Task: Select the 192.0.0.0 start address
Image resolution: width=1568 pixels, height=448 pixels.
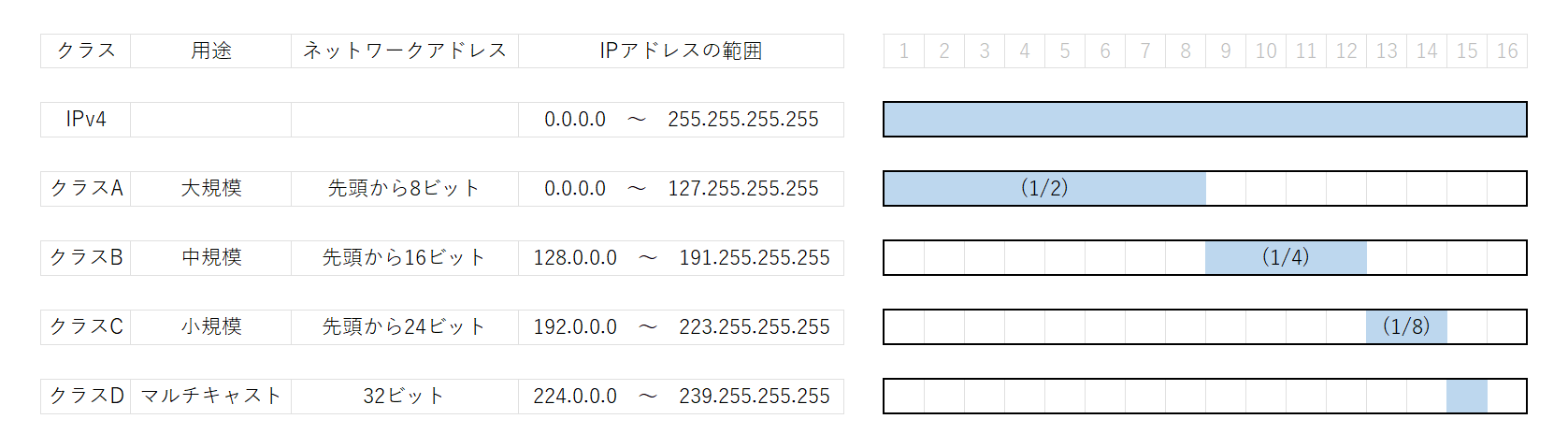Action: click(575, 327)
